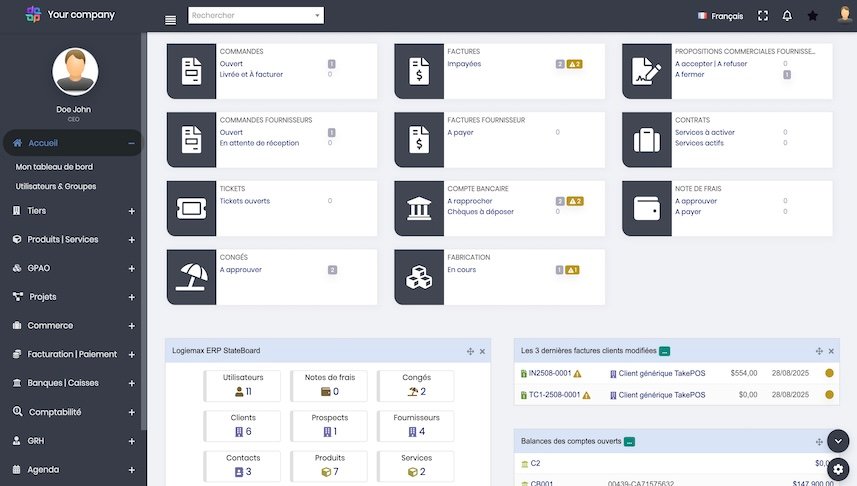Toggle the hamburger sidebar menu icon
The width and height of the screenshot is (857, 486).
(170, 19)
